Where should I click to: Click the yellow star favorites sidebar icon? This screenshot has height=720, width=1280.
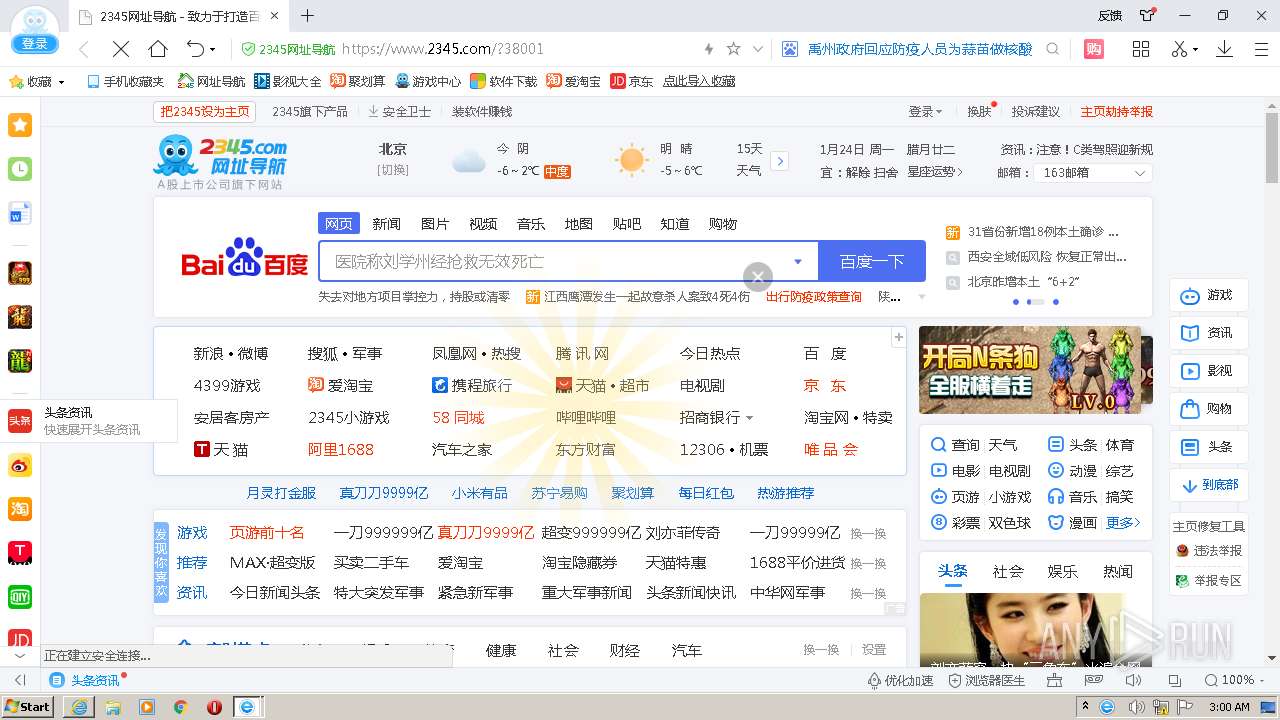point(20,125)
